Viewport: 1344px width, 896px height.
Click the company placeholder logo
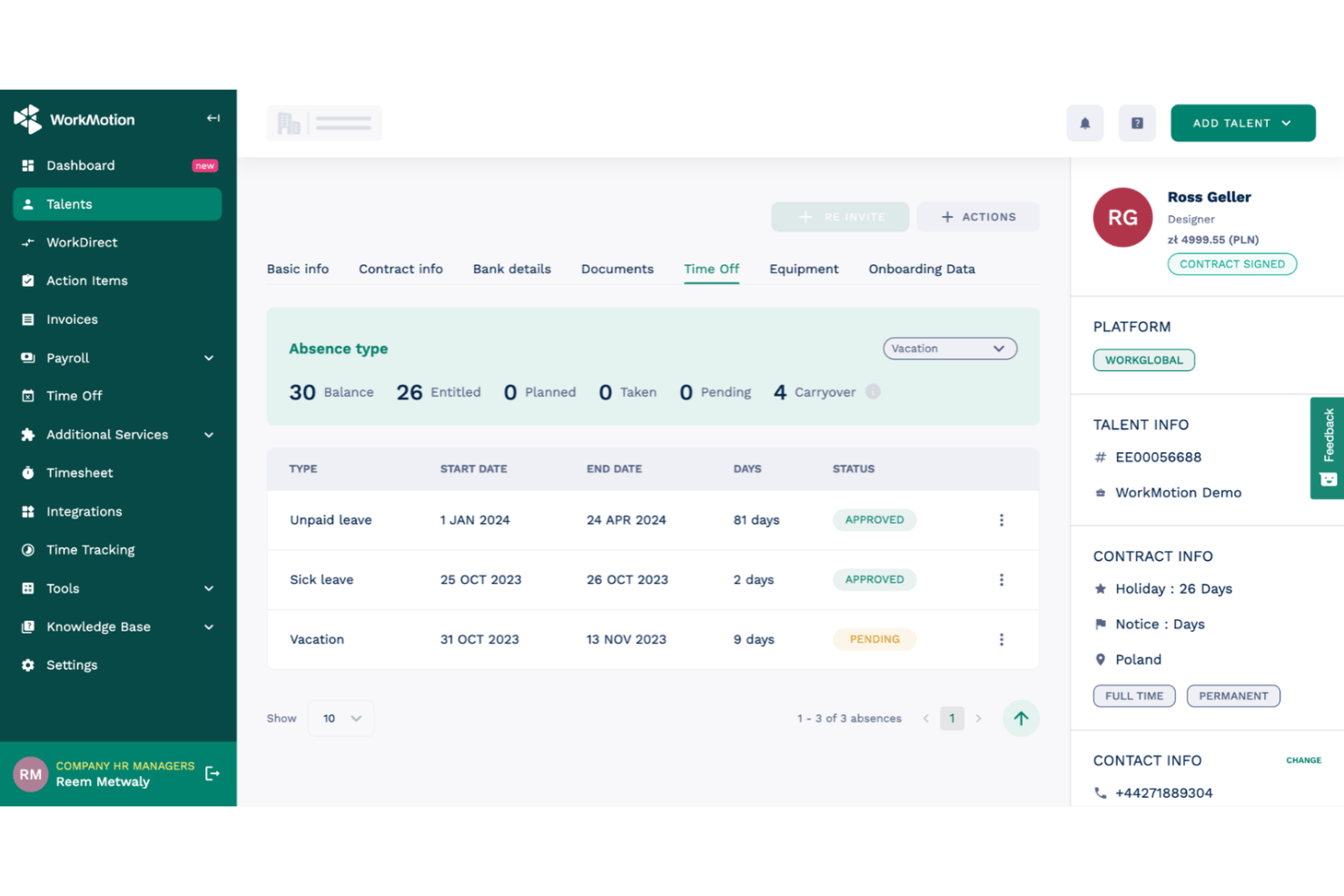tap(324, 123)
